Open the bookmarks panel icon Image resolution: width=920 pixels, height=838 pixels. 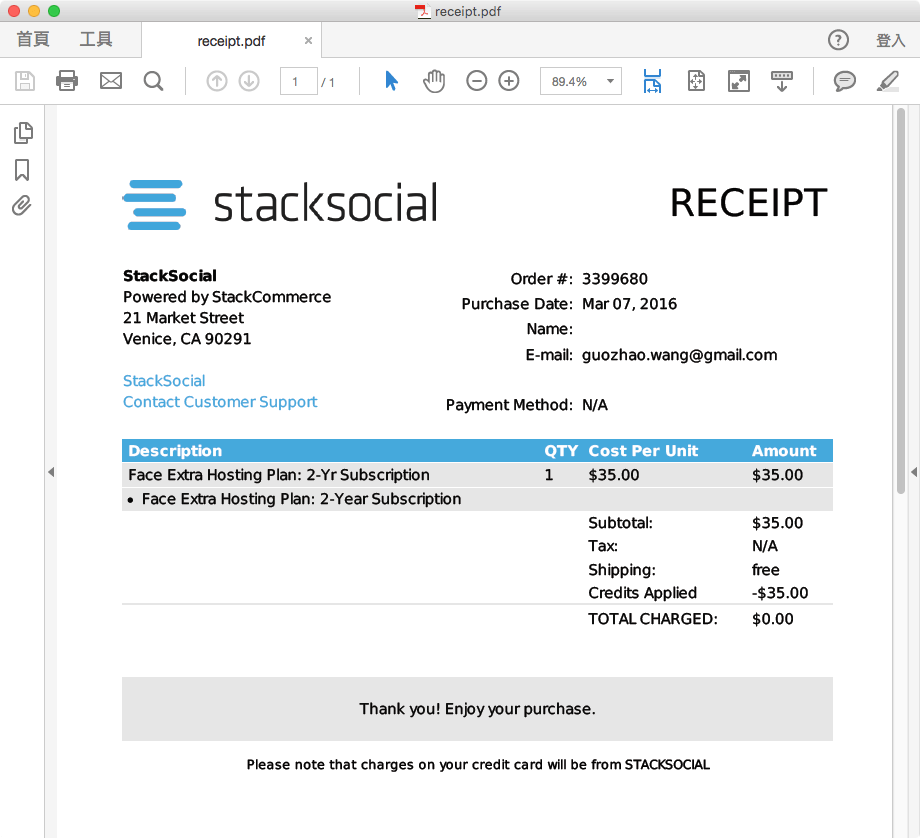23,169
